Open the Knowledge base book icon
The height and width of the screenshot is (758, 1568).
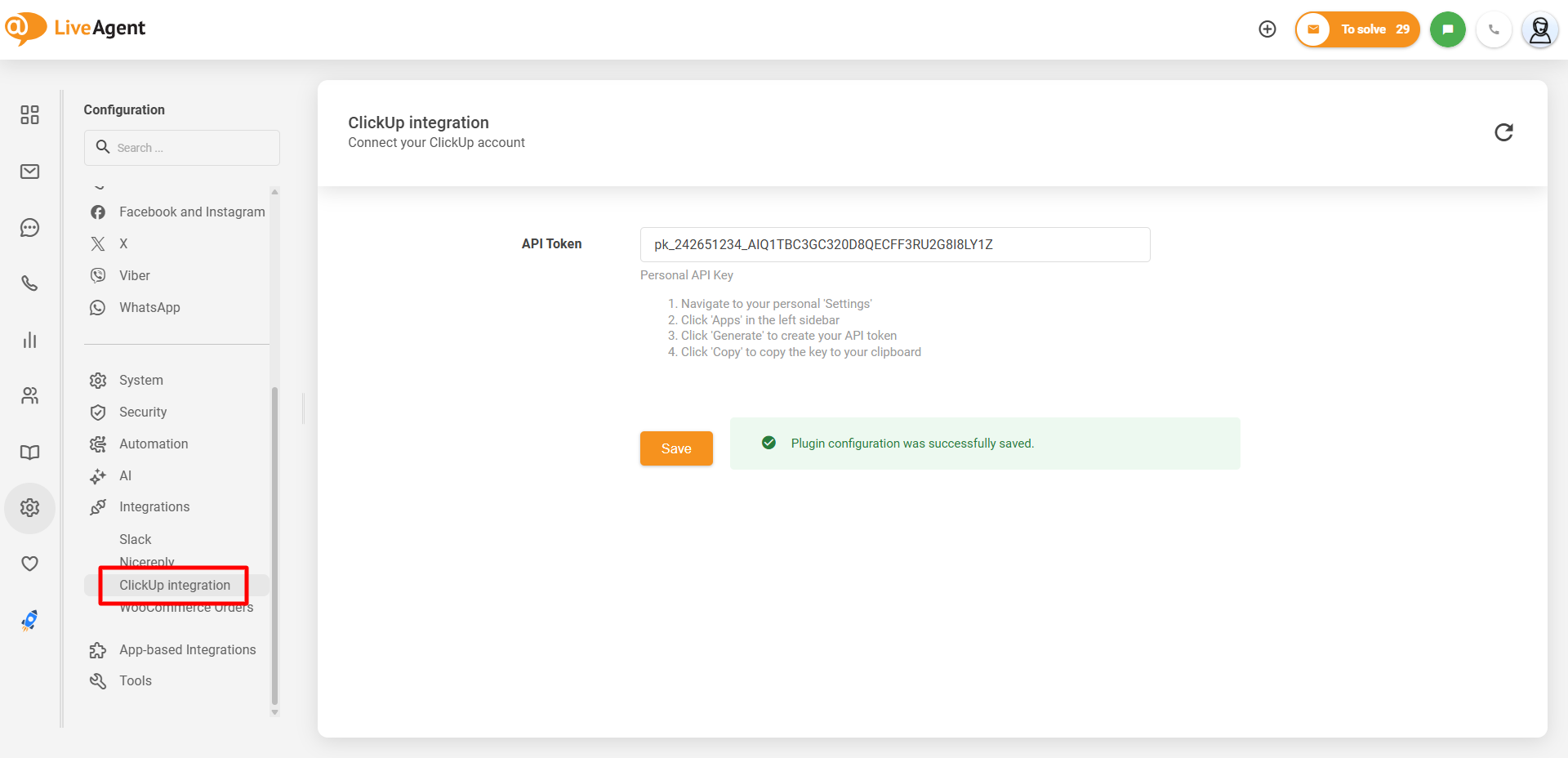29,453
